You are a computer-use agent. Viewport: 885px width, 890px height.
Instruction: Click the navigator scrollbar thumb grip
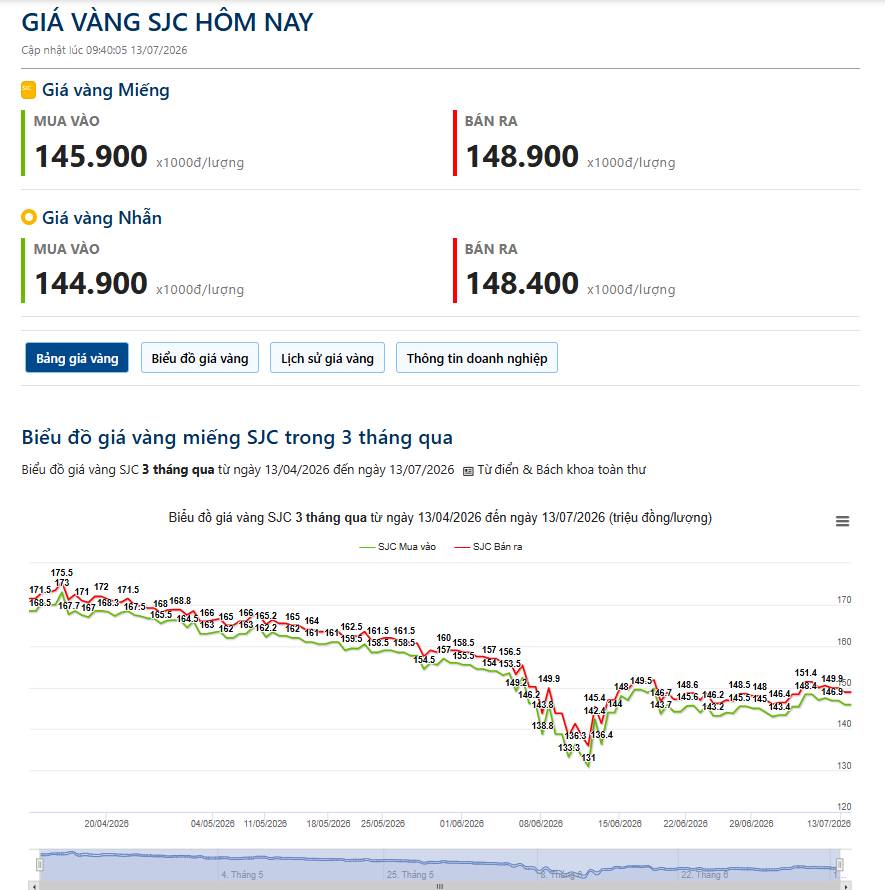point(439,886)
